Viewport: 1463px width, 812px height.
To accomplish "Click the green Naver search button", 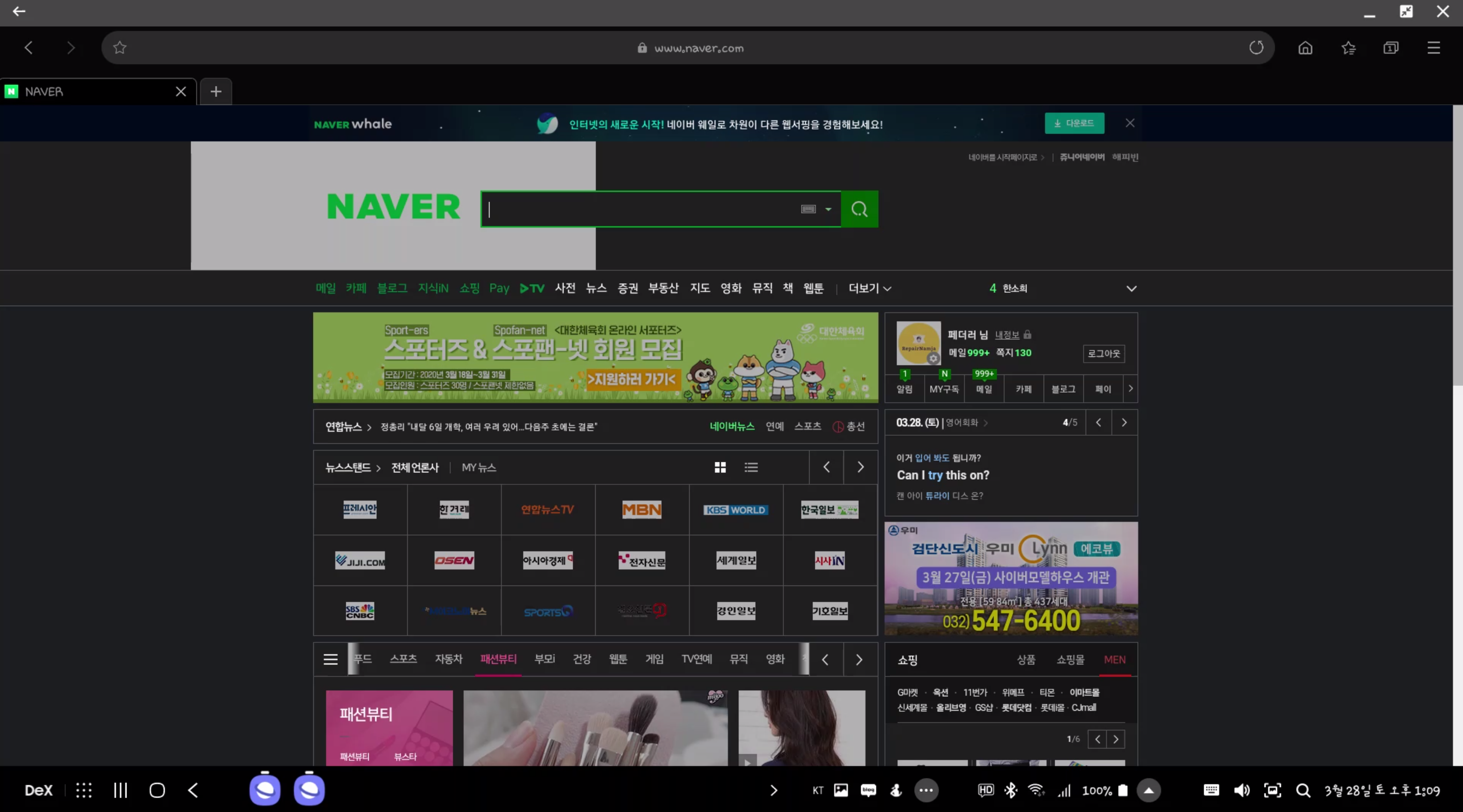I will click(x=859, y=210).
